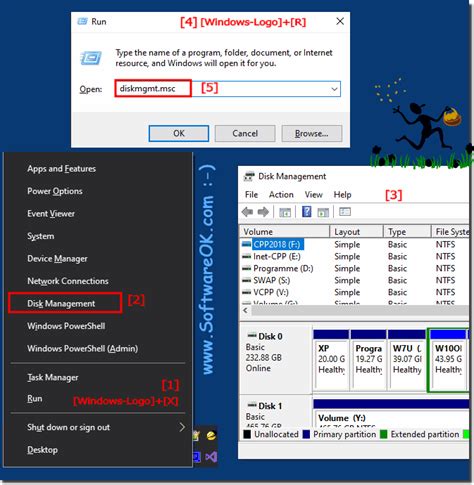Close the Run dialog with X
Image resolution: width=474 pixels, height=485 pixels.
point(340,21)
